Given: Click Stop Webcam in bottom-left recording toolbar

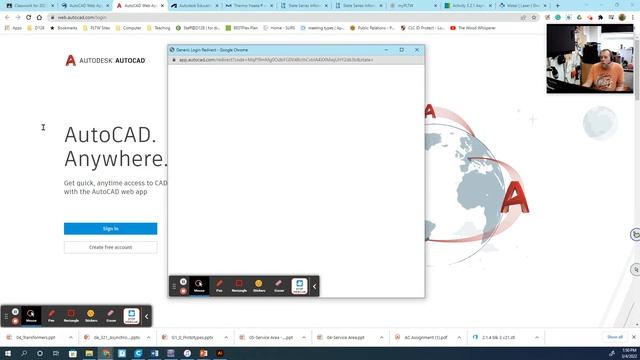Looking at the screenshot, I should tap(131, 316).
